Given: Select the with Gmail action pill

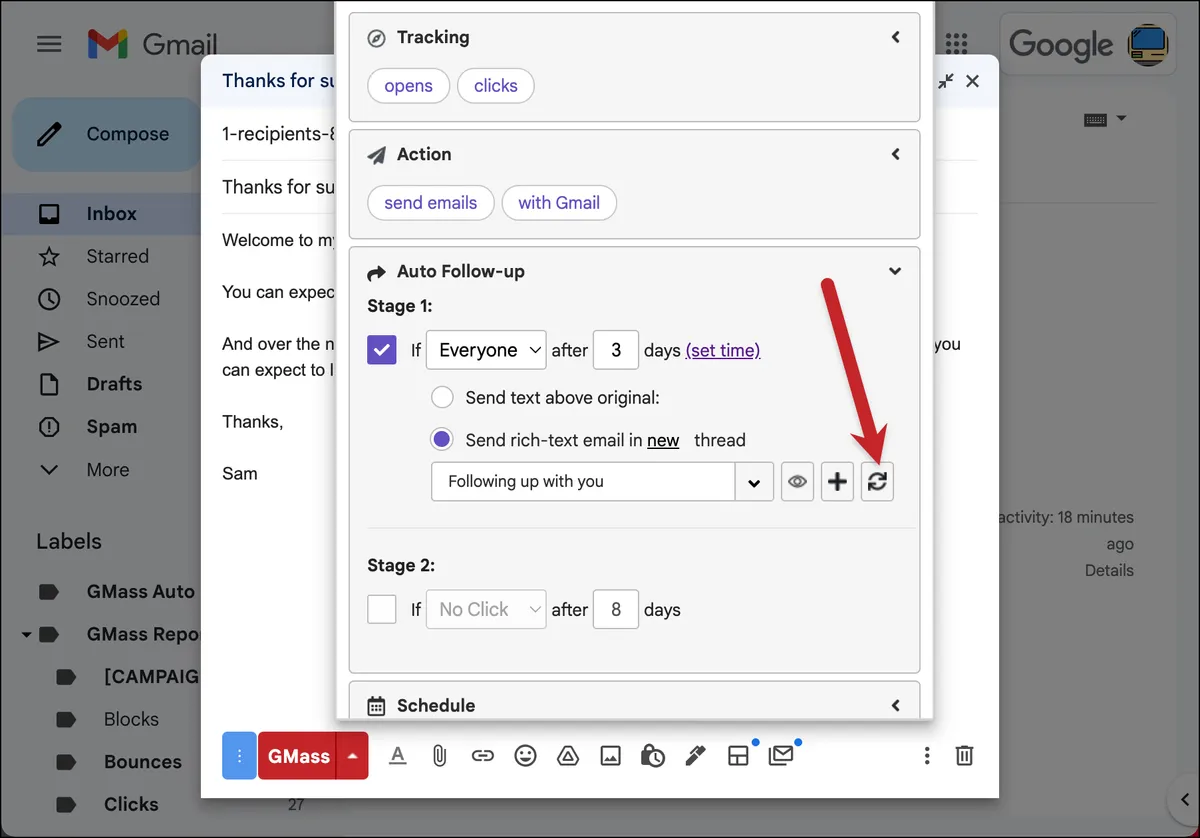Looking at the screenshot, I should click(559, 203).
